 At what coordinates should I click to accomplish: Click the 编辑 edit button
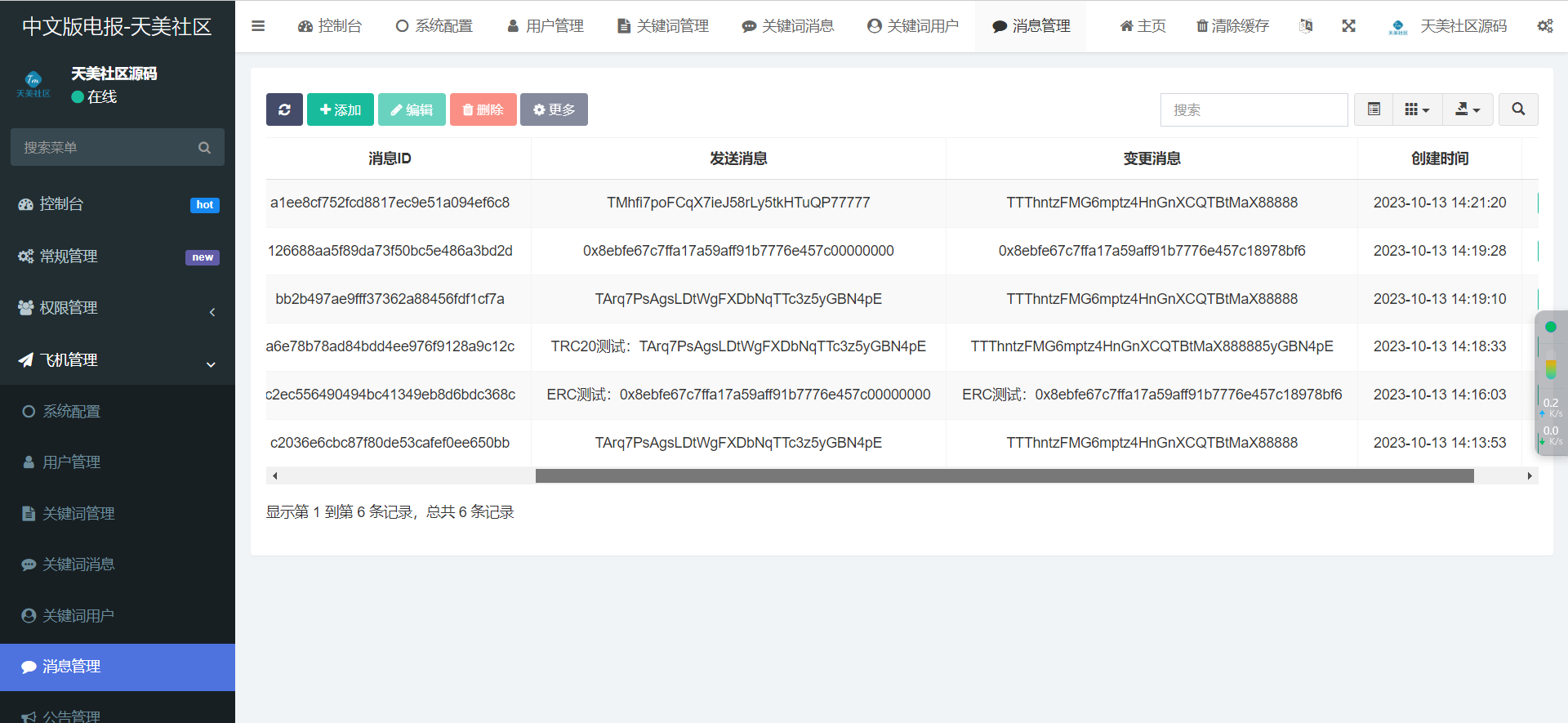(x=412, y=109)
